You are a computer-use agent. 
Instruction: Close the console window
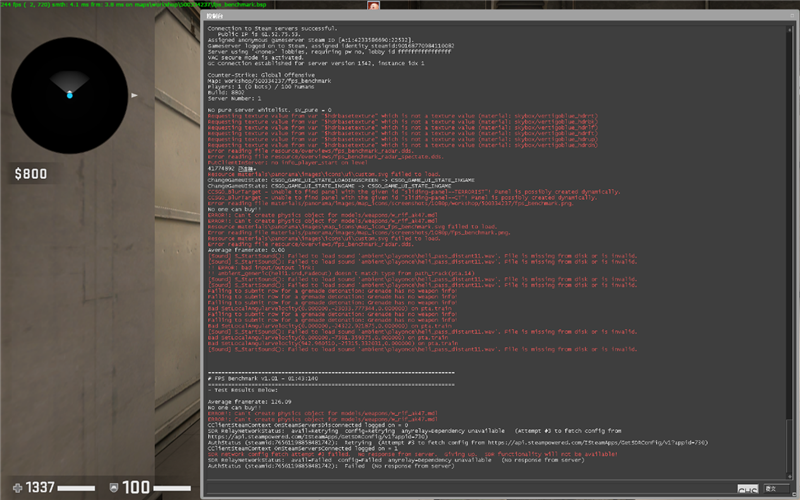coord(793,16)
